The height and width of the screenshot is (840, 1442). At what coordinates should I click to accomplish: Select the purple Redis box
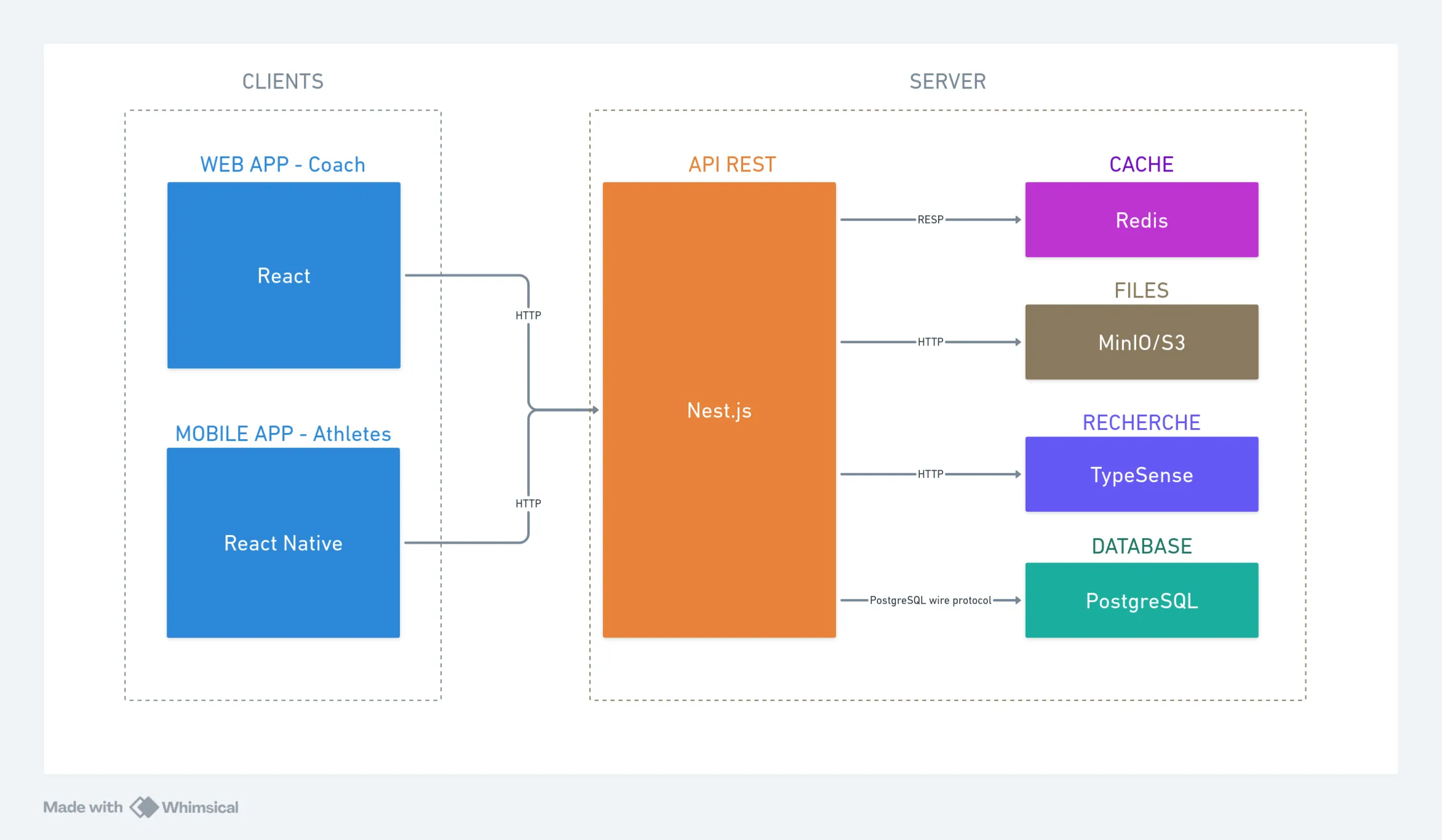pyautogui.click(x=1142, y=220)
